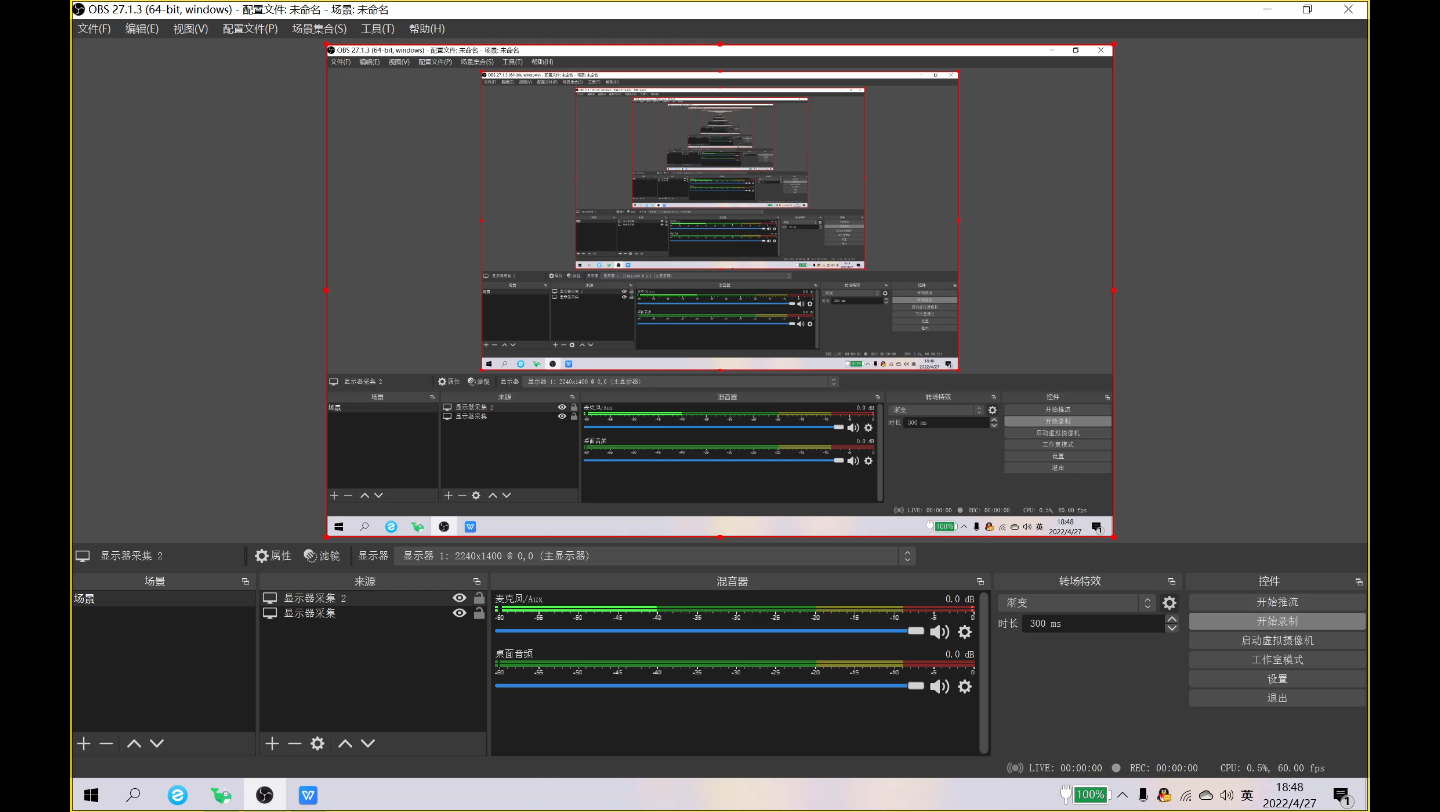1440x812 pixels.
Task: Open the blue W app in the taskbar
Action: (308, 796)
